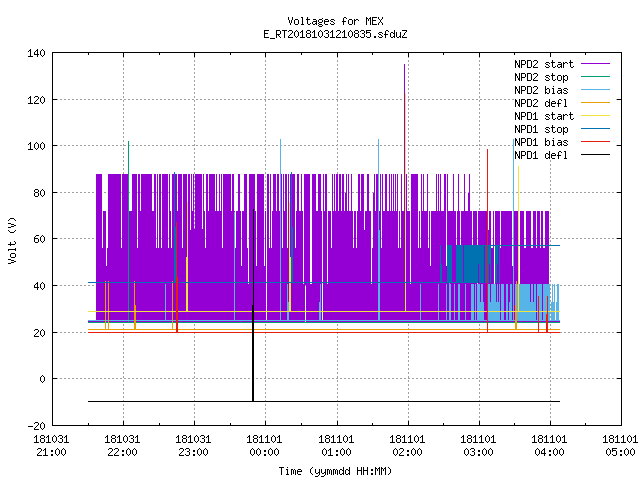This screenshot has height=480, width=640.
Task: Click the NPD1 start legend label
Action: tap(544, 116)
